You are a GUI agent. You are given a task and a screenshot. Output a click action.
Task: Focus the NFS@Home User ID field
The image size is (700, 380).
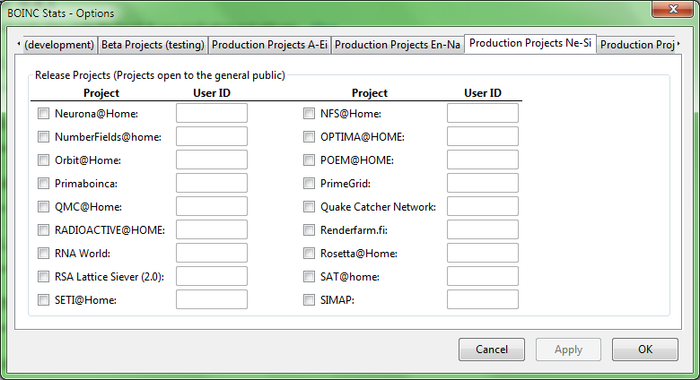[483, 113]
